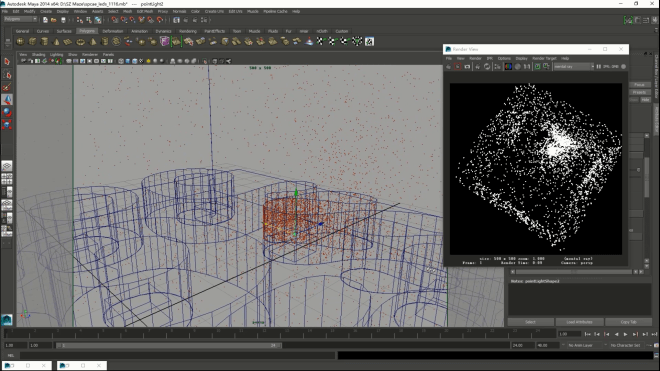
Task: Take a snapshot in Render View
Action: tap(467, 67)
